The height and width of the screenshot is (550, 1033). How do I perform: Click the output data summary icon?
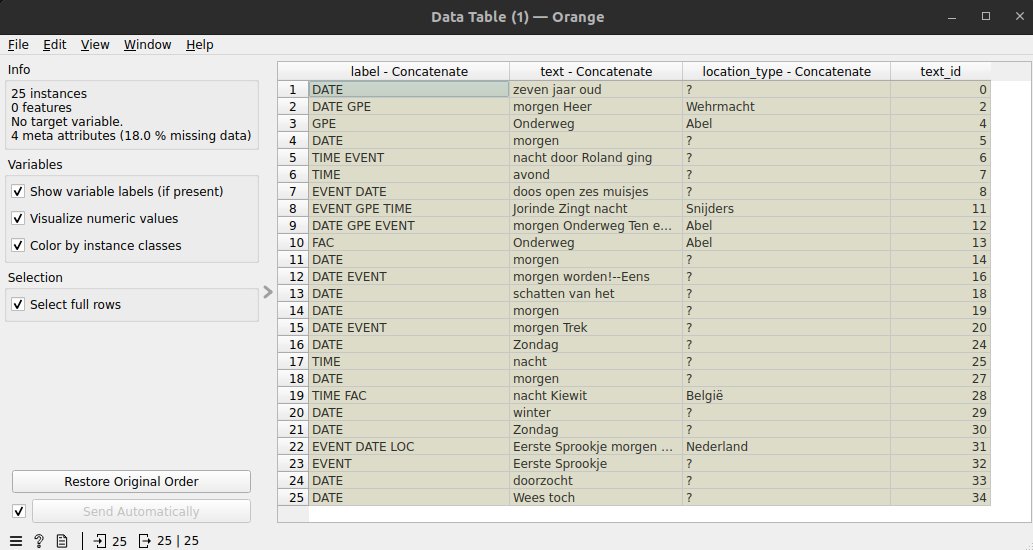[145, 541]
